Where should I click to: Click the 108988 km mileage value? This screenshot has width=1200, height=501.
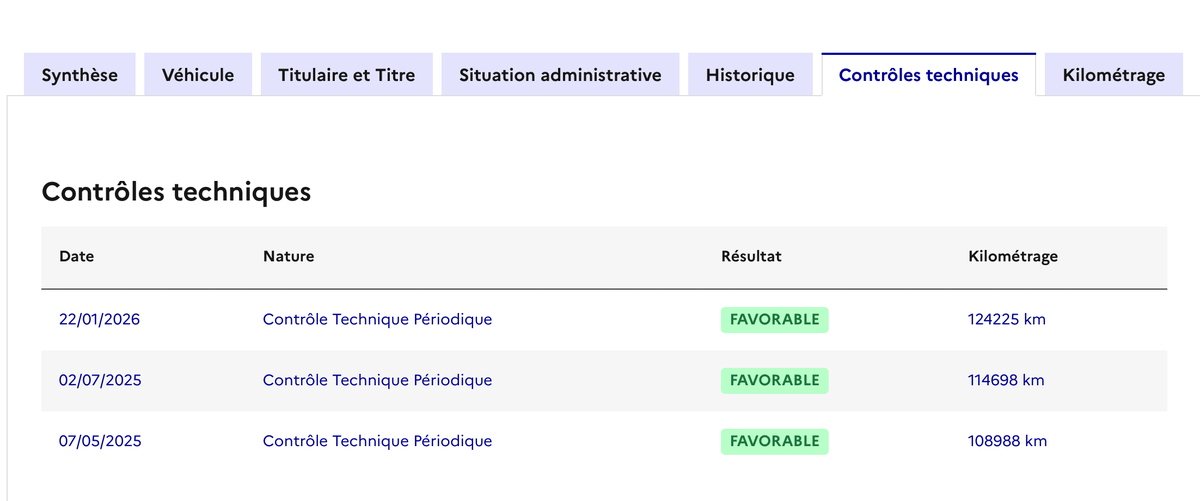(x=1007, y=441)
